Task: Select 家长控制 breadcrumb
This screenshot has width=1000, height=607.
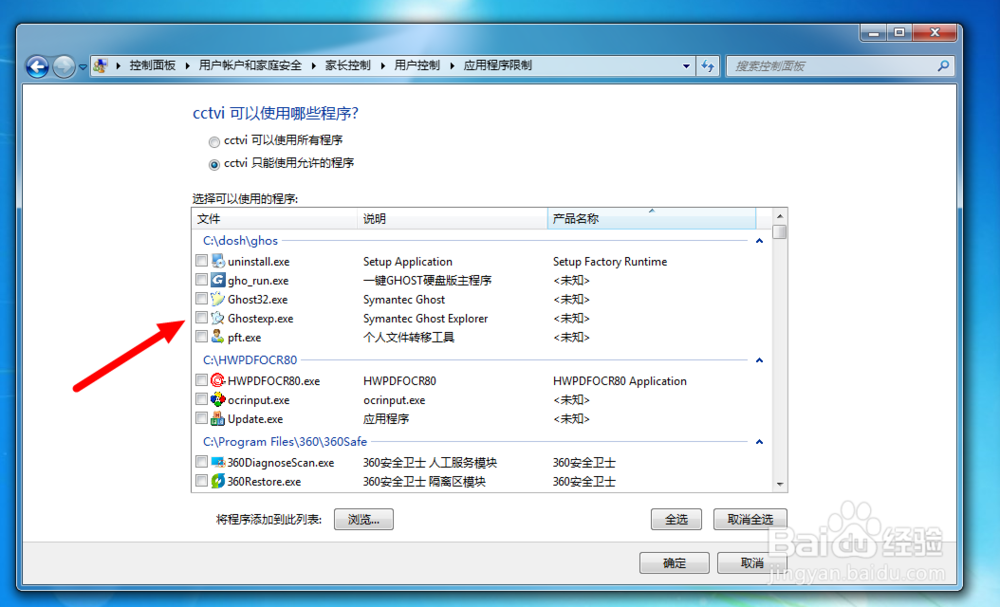Action: tap(348, 65)
